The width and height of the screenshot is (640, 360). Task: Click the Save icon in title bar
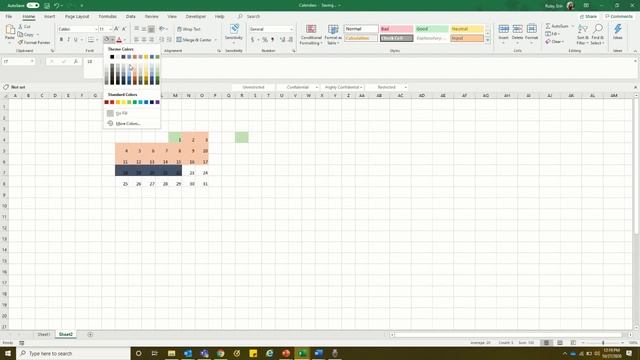[x=47, y=5]
